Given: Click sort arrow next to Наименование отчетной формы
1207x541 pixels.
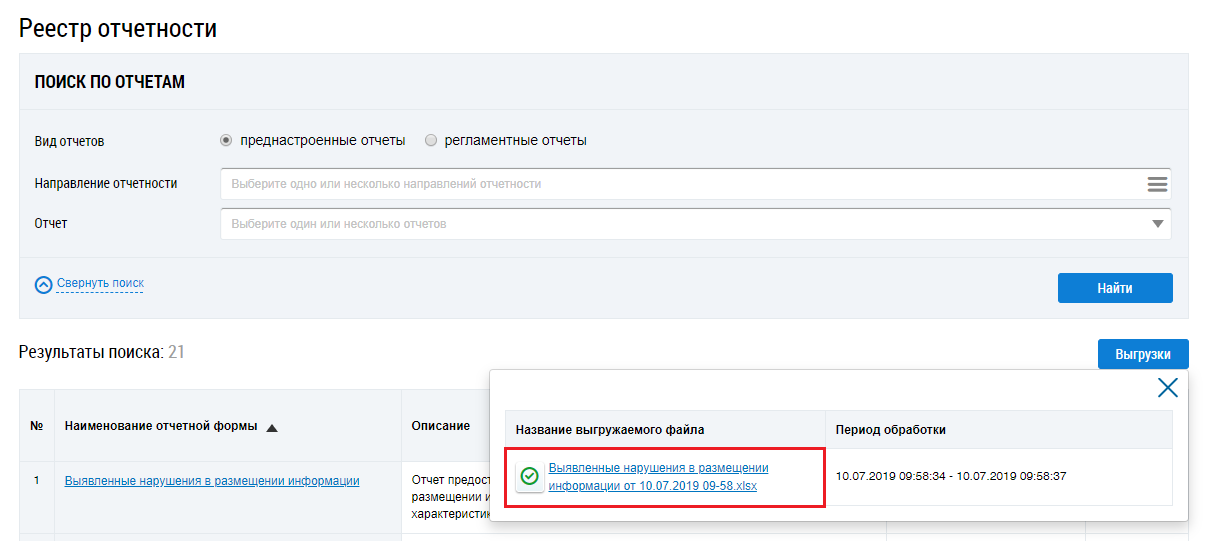Looking at the screenshot, I should [272, 427].
